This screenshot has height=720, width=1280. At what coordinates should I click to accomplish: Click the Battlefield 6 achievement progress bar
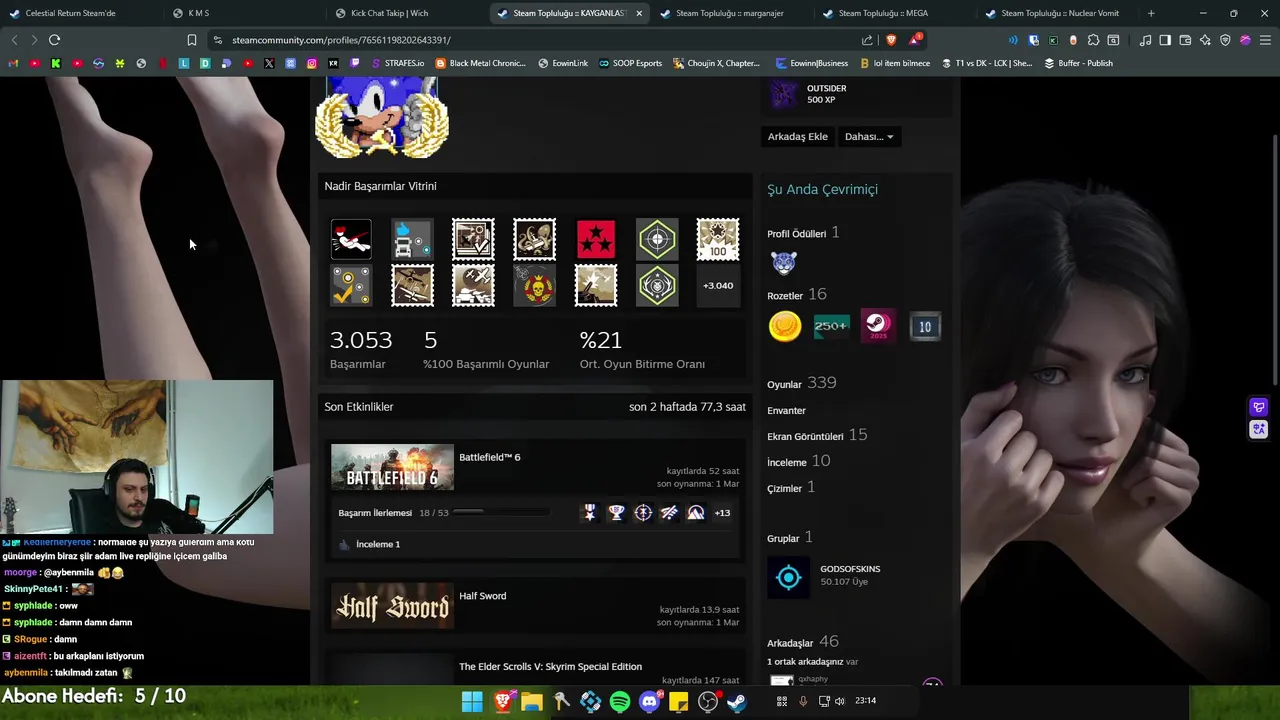(501, 513)
